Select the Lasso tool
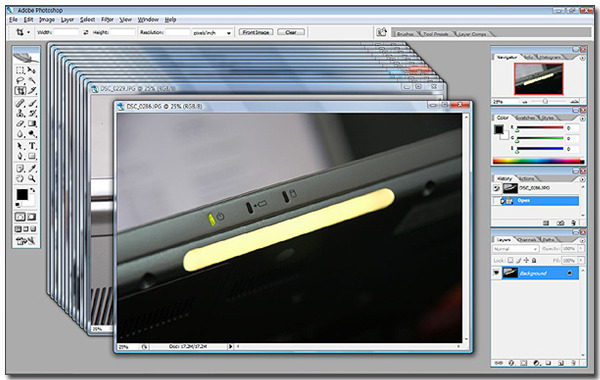This screenshot has width=600, height=380. 20,80
